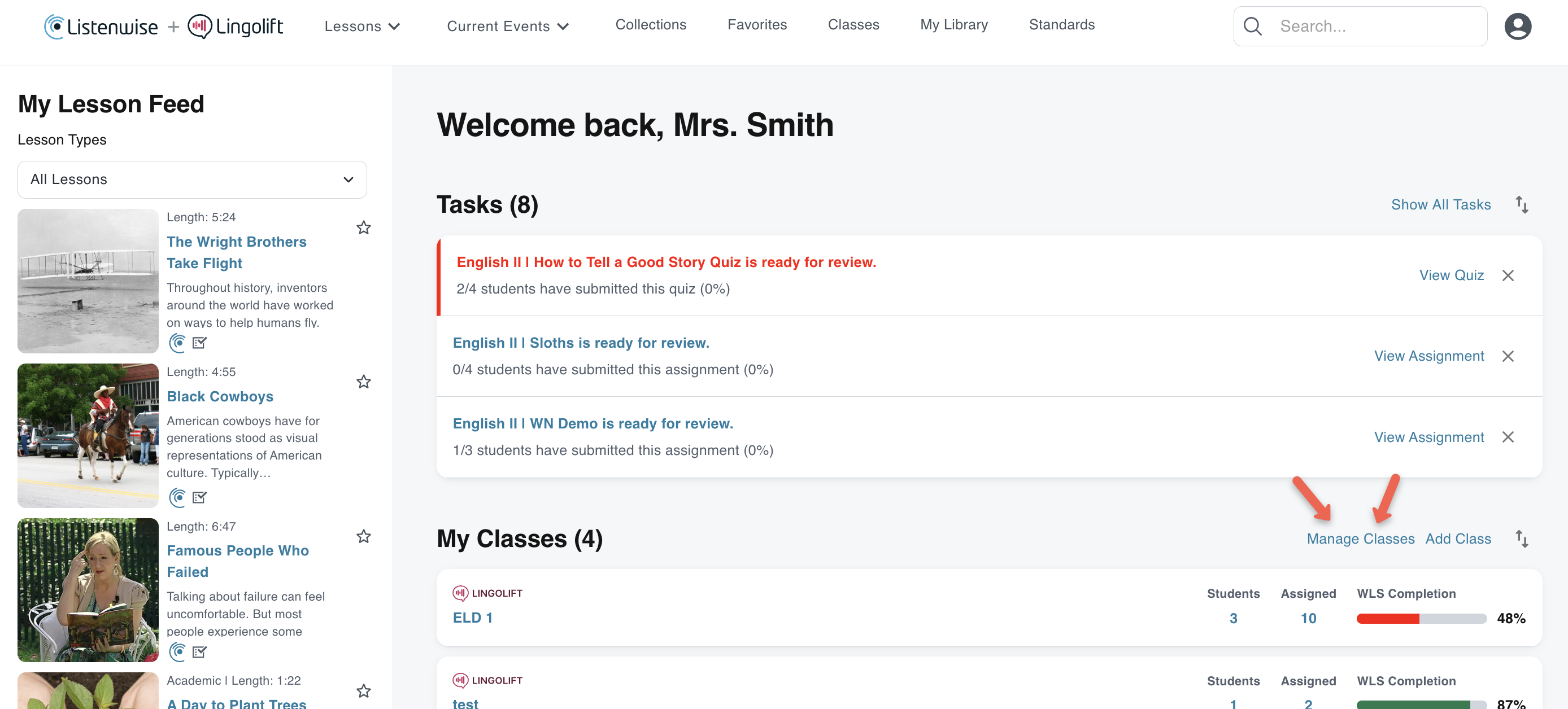Open the Listenwise logo home link
This screenshot has height=709, width=1568.
101,26
